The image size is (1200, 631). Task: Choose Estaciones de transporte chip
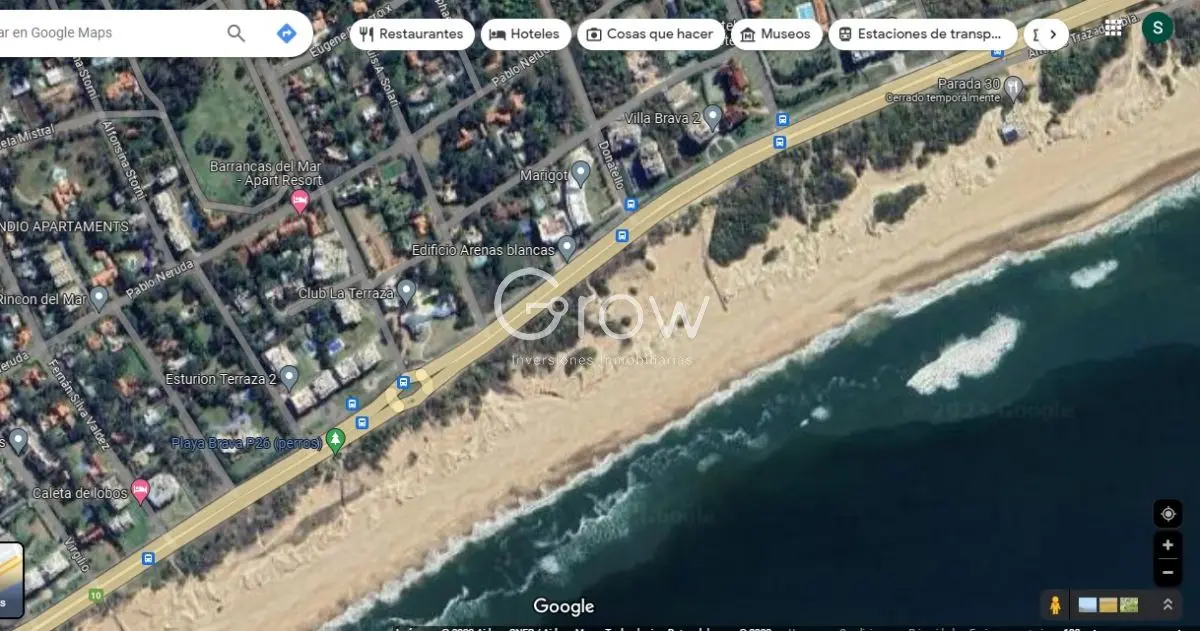click(x=922, y=34)
